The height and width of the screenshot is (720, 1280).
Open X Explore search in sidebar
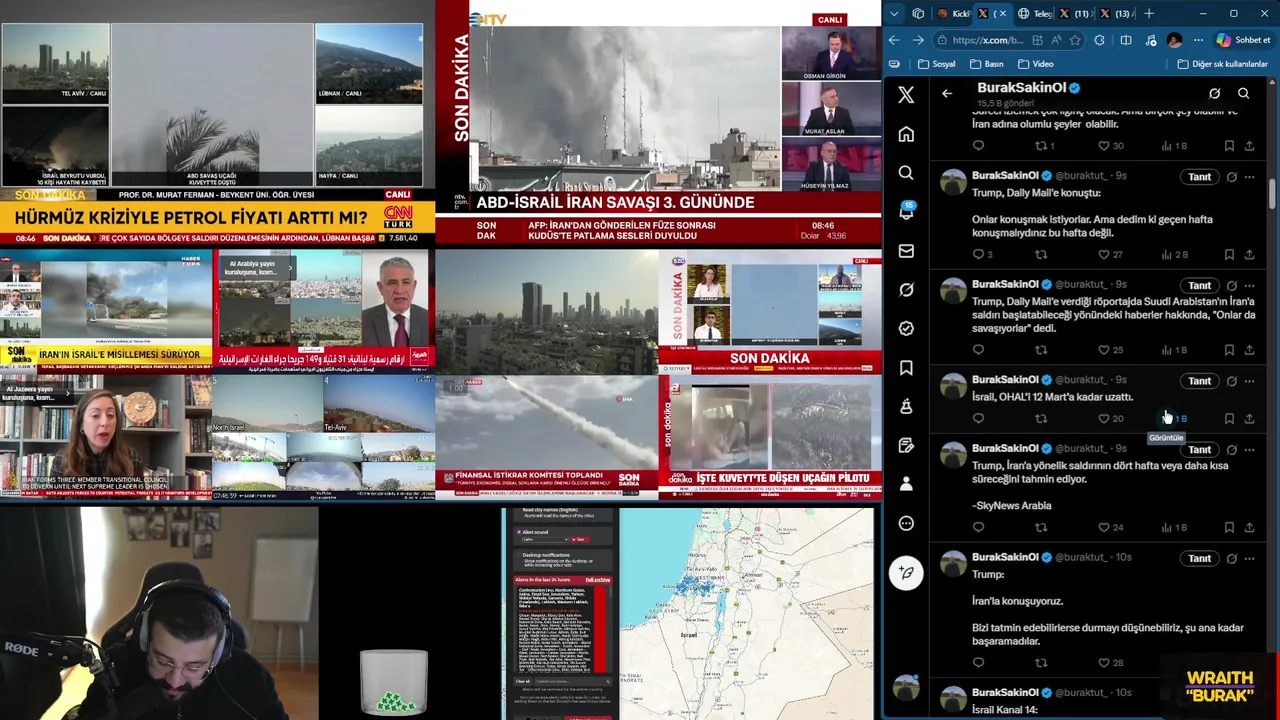pos(906,173)
